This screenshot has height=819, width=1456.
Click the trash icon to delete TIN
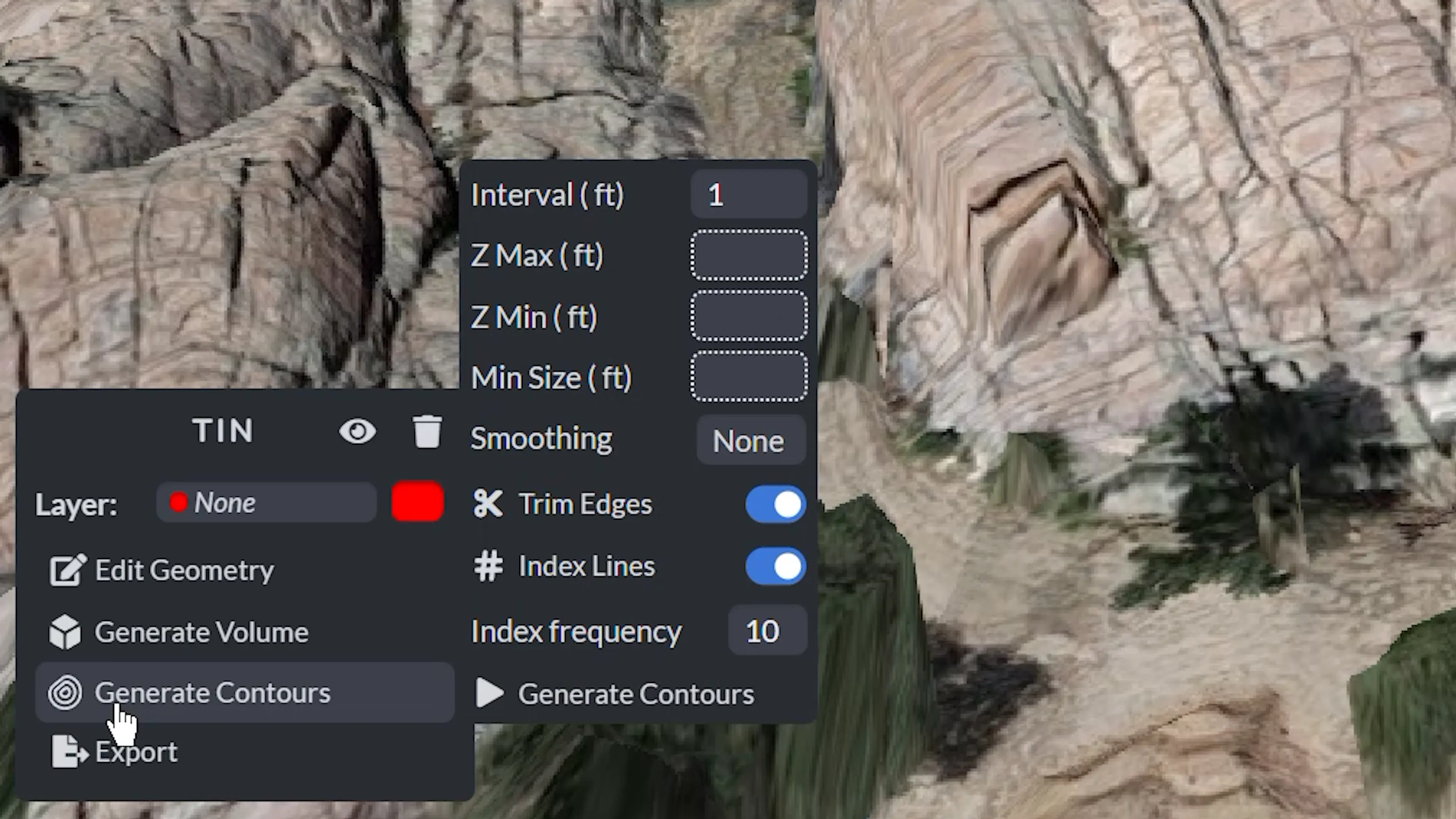click(x=427, y=432)
